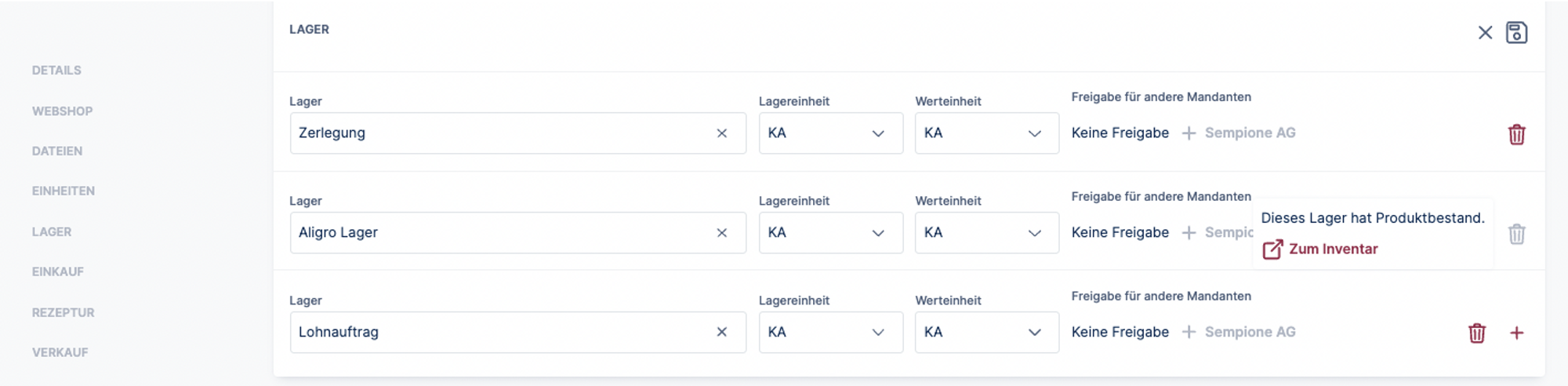The width and height of the screenshot is (1568, 386).
Task: Go to the Webshop section
Action: coord(62,111)
